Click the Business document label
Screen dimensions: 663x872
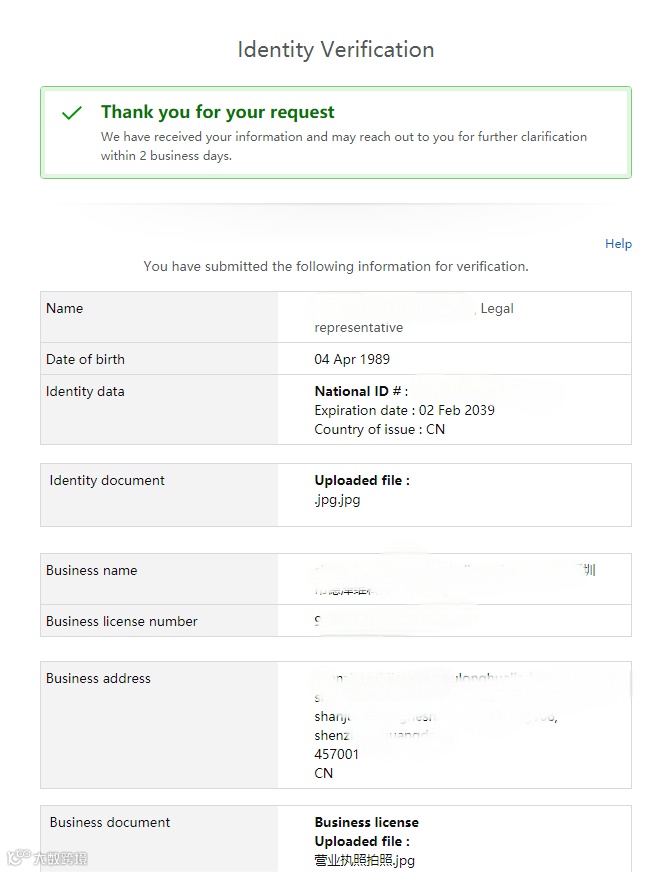click(x=109, y=822)
